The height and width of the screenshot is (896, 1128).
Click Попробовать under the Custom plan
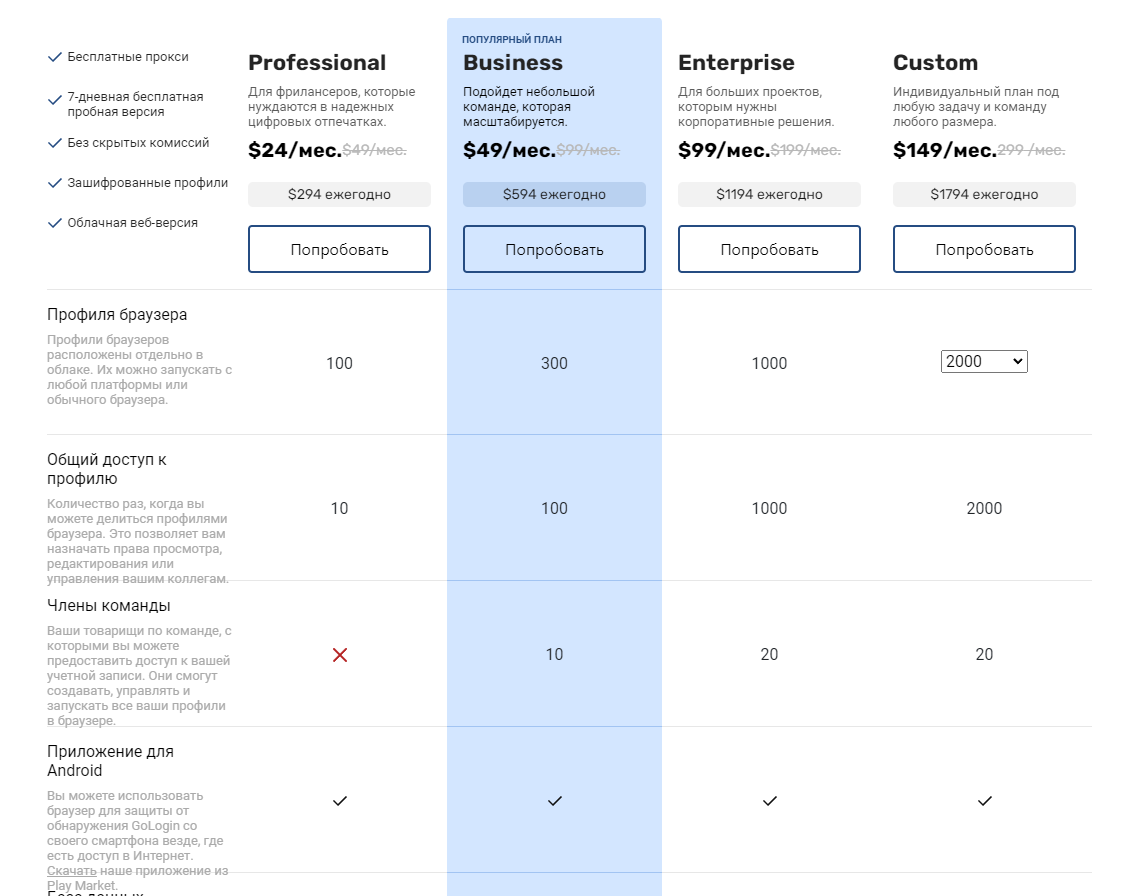(x=985, y=250)
